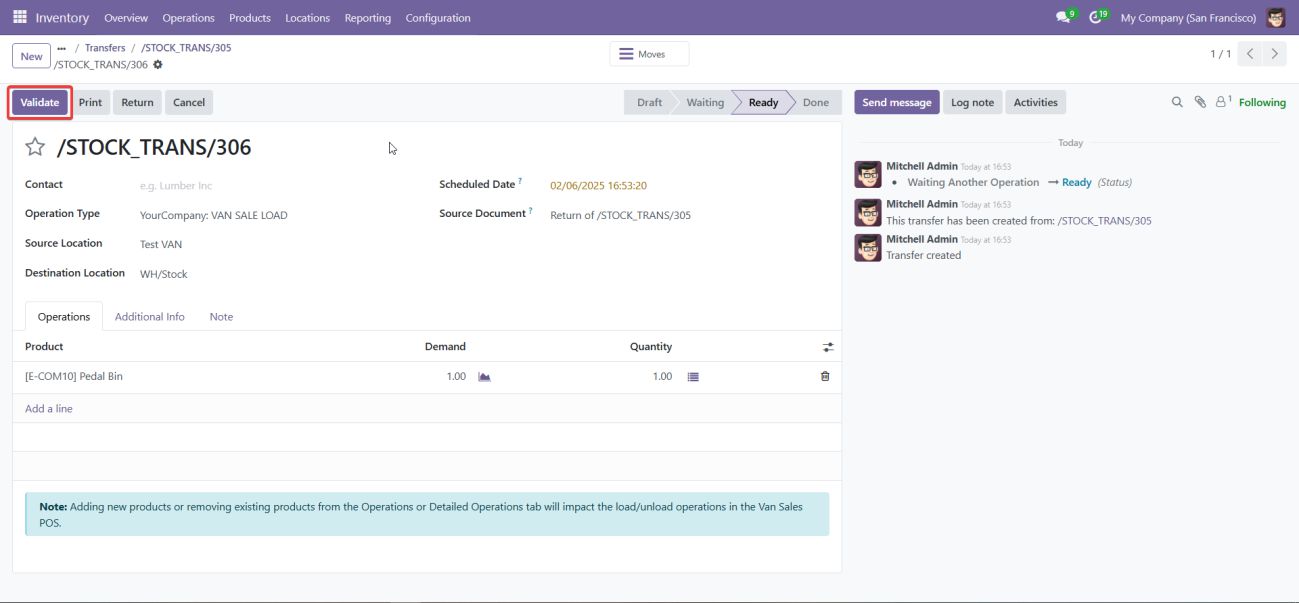Open the user avatar menu in the top bar
The width and height of the screenshot is (1299, 603).
click(x=1275, y=18)
